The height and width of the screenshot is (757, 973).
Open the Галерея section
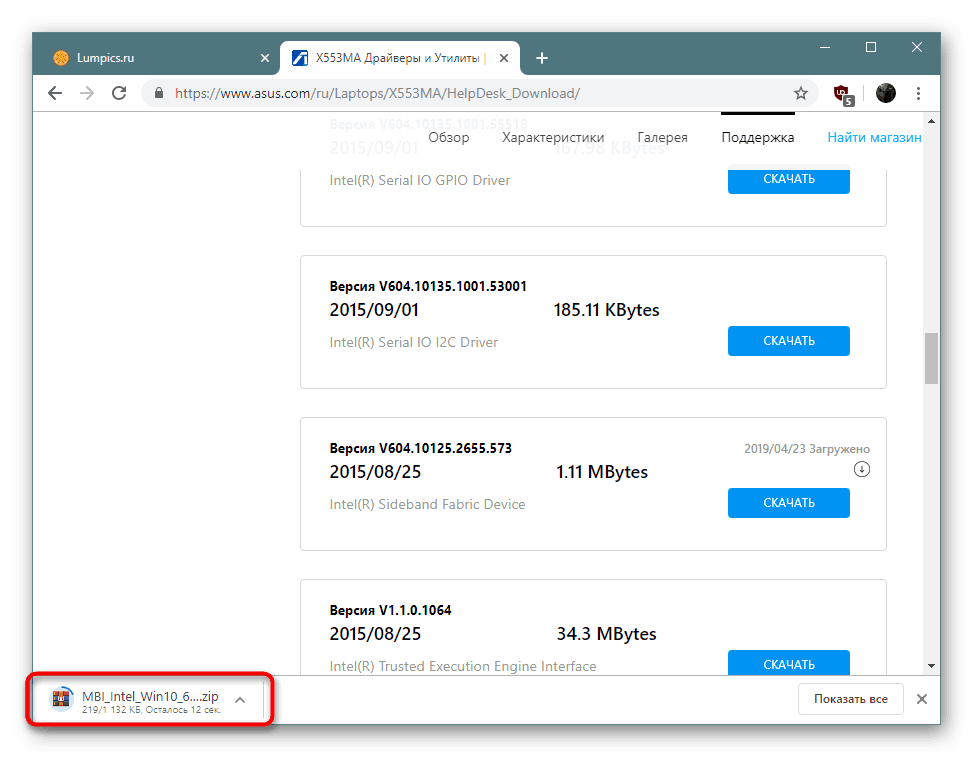tap(662, 137)
